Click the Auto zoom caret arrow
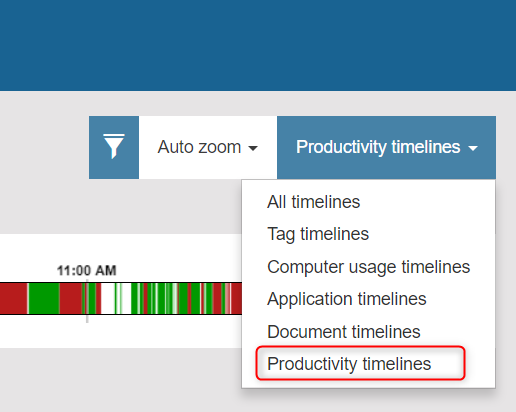 tap(253, 148)
